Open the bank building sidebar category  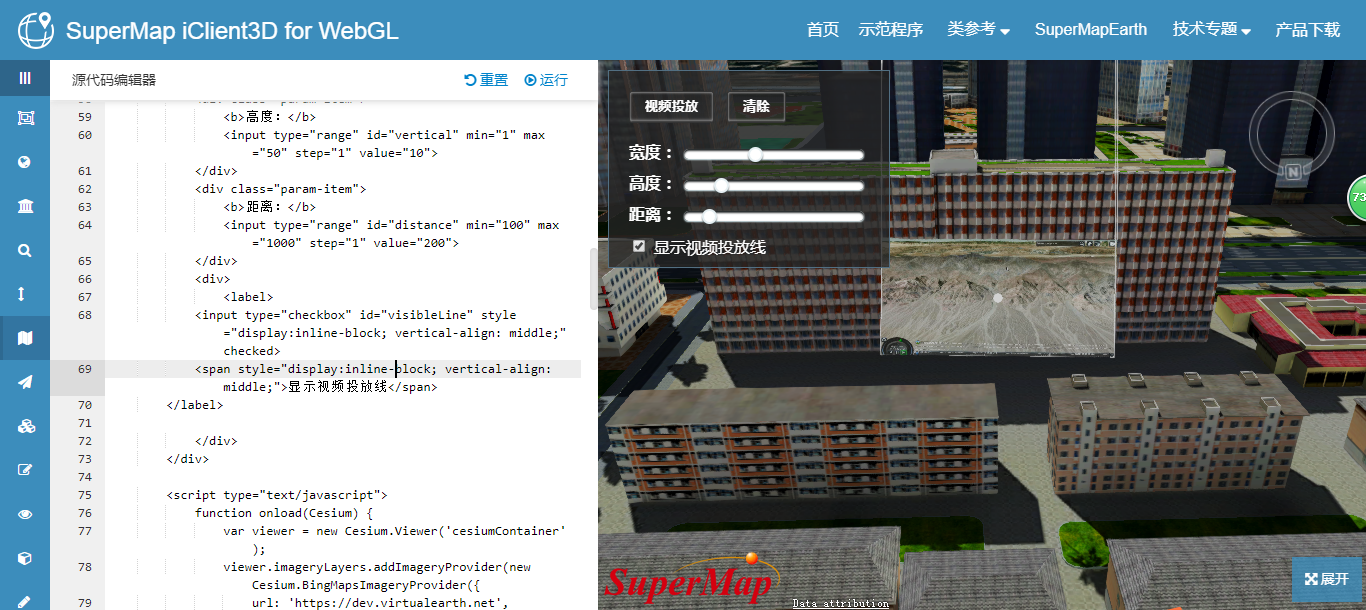click(x=25, y=206)
